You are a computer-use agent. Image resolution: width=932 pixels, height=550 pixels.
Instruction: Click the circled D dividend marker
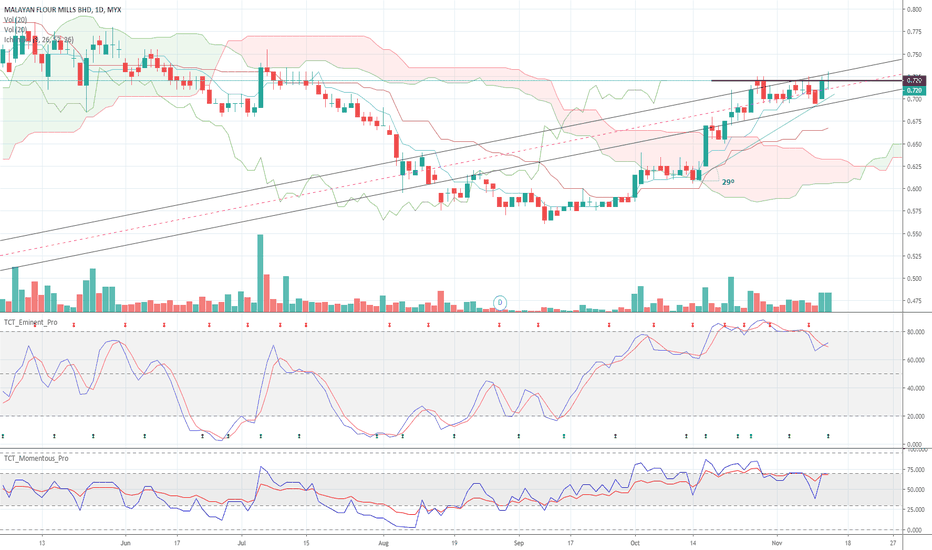tap(500, 303)
